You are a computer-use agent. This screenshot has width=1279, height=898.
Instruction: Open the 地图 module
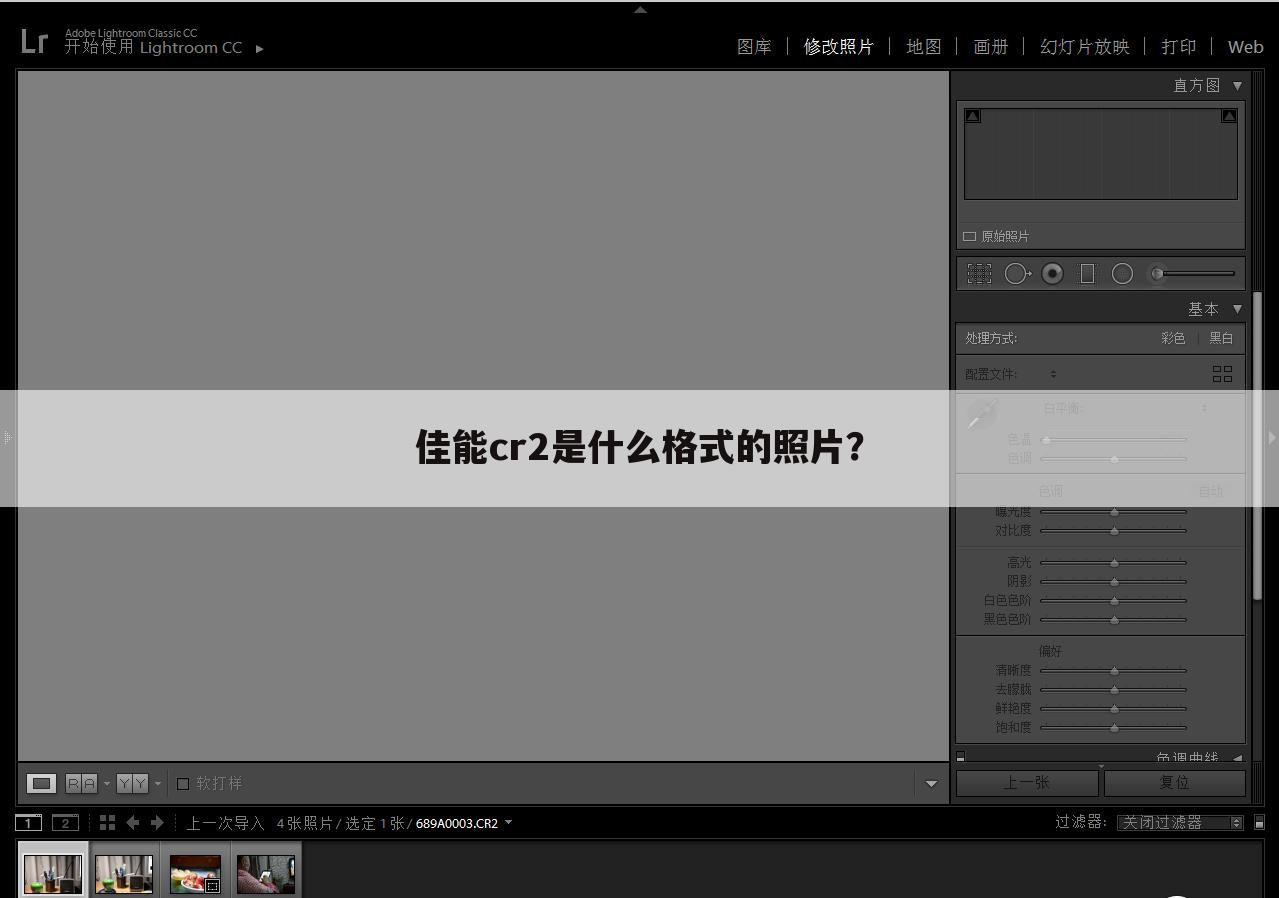coord(923,47)
